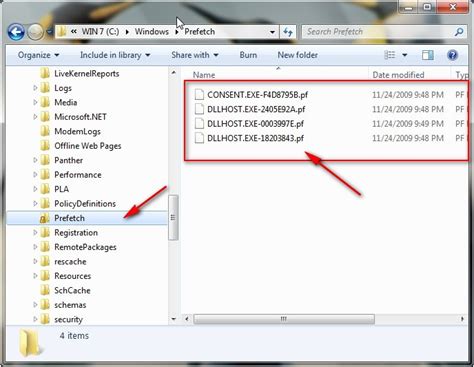Expand the Logs folder node

click(x=35, y=88)
